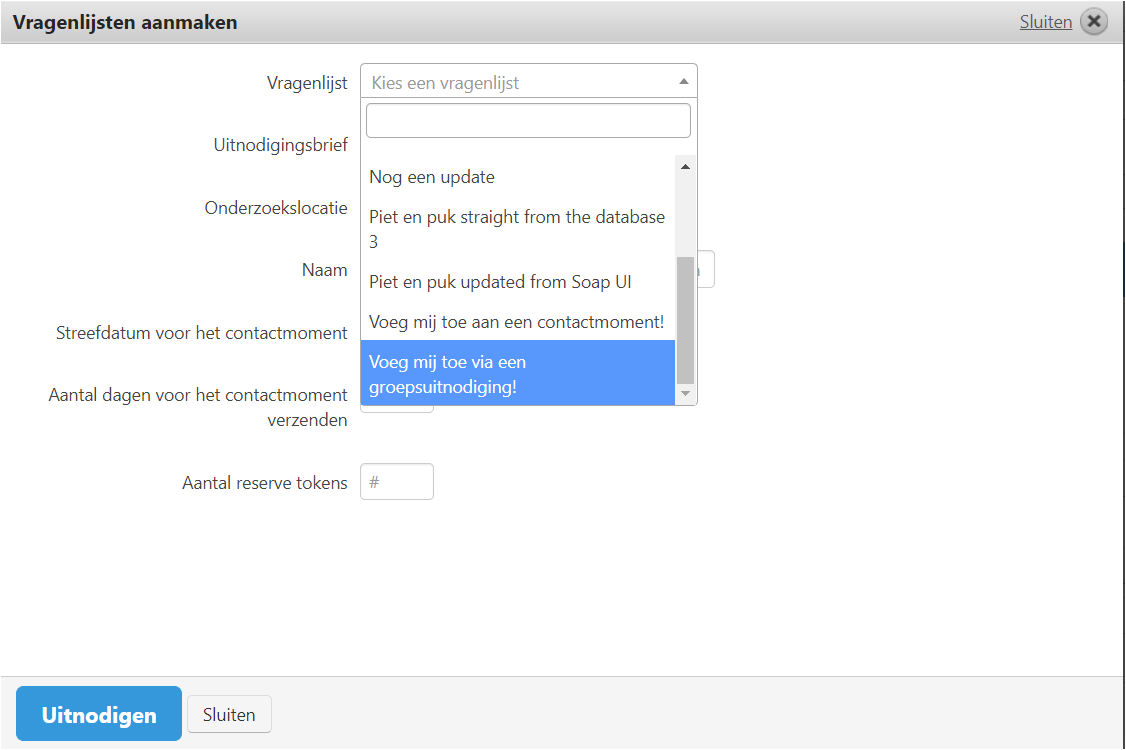Select 'Nog een update' option

432,177
